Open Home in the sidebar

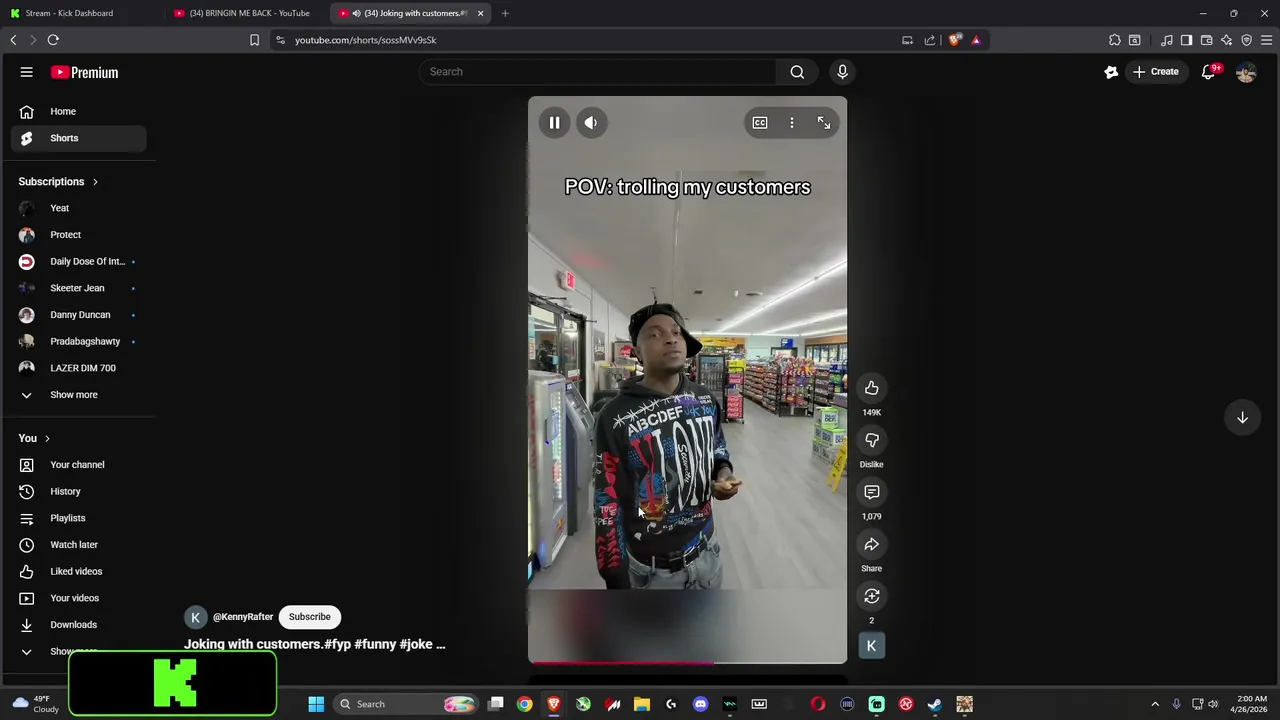(79, 112)
